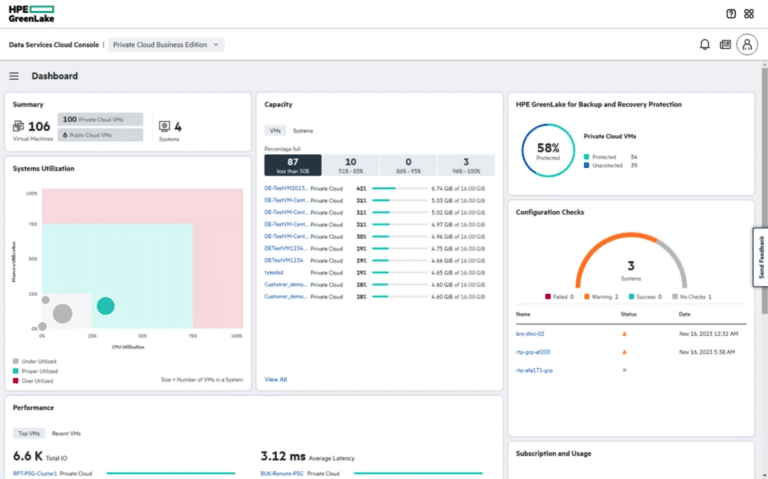Open the BUK-Remote-PSG latency link
Viewport: 768px width, 479px height.
click(x=282, y=474)
